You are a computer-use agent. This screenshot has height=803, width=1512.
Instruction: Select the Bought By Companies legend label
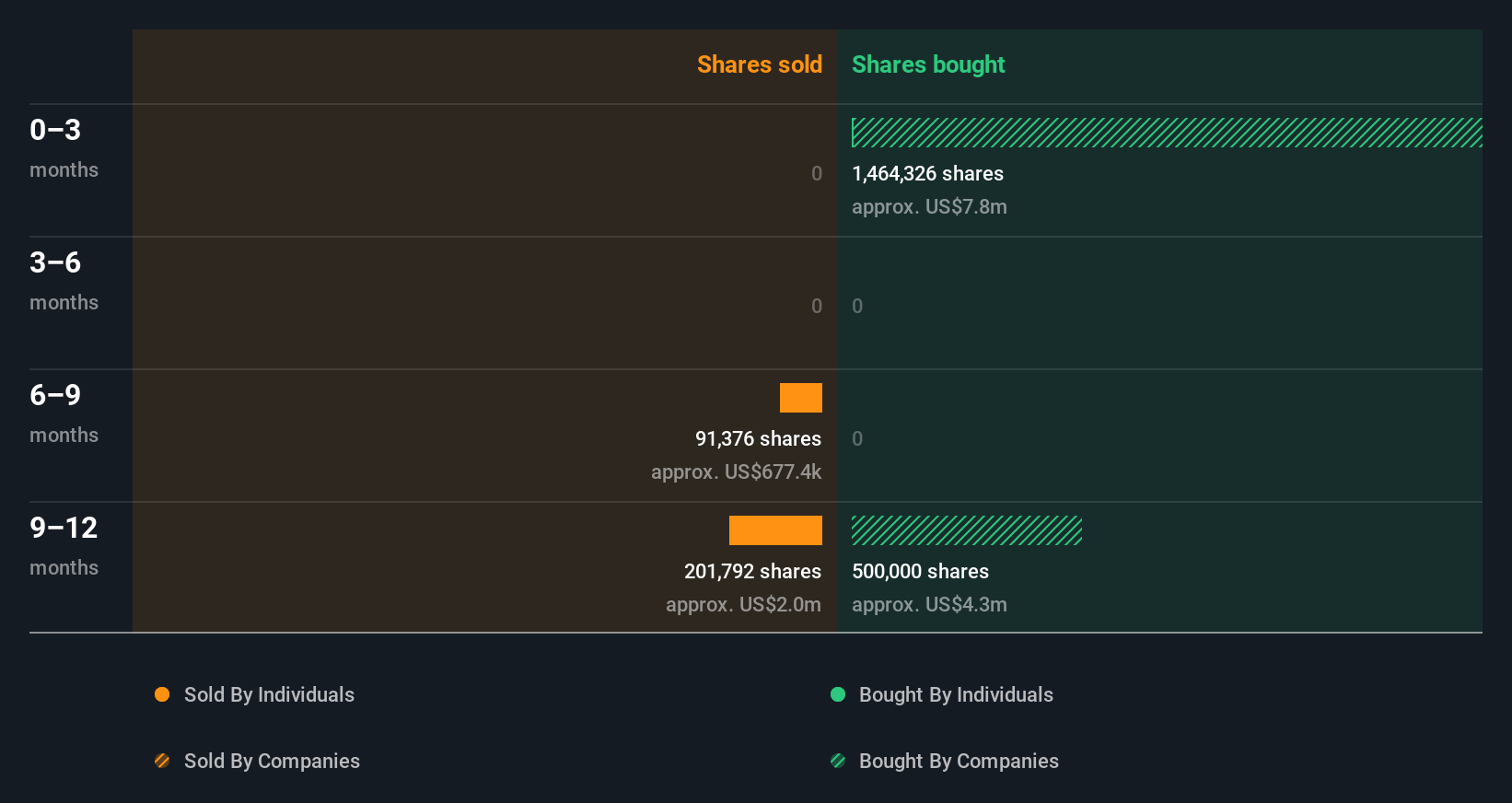tap(959, 762)
